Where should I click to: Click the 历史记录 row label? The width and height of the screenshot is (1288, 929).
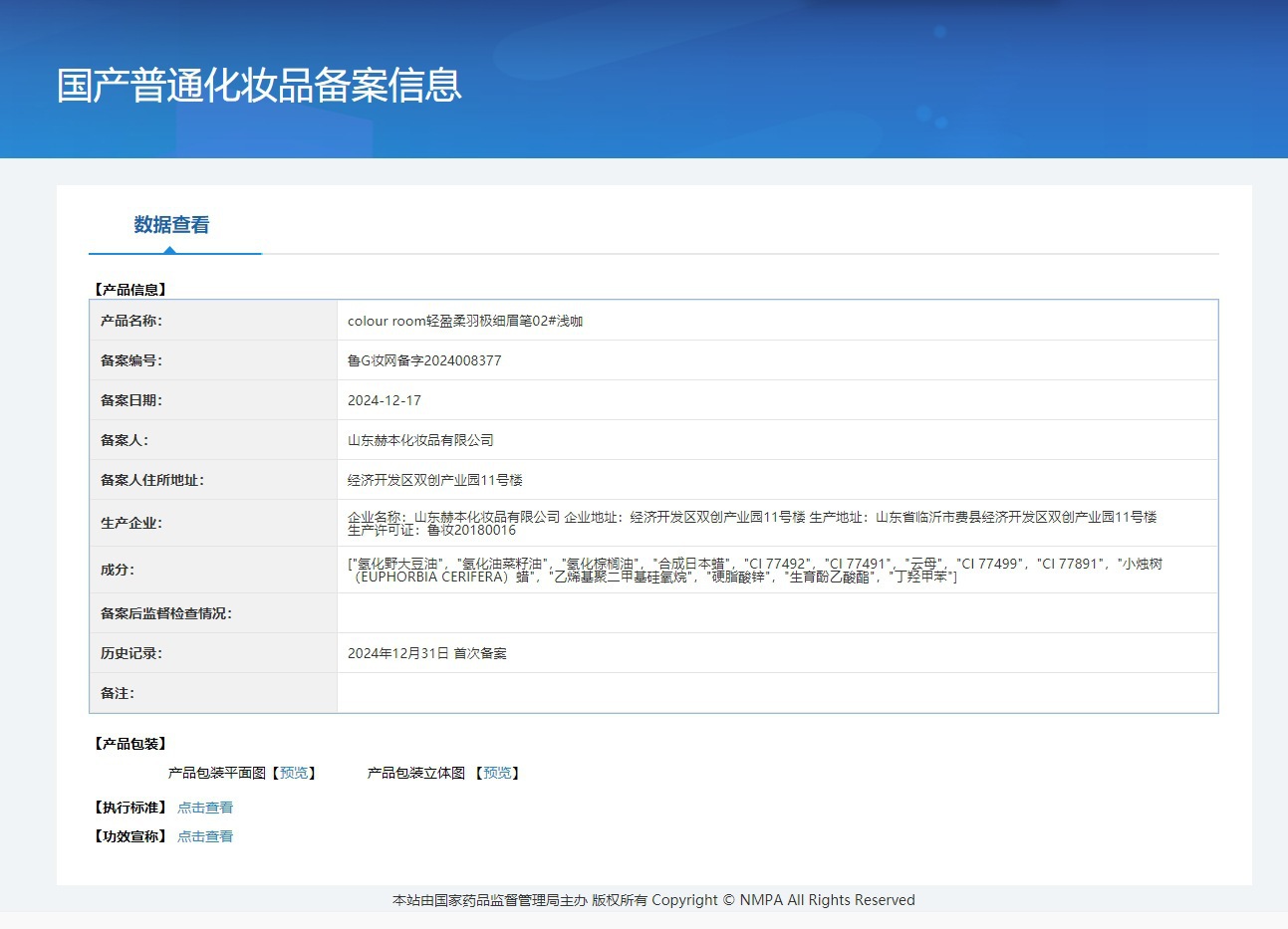131,653
